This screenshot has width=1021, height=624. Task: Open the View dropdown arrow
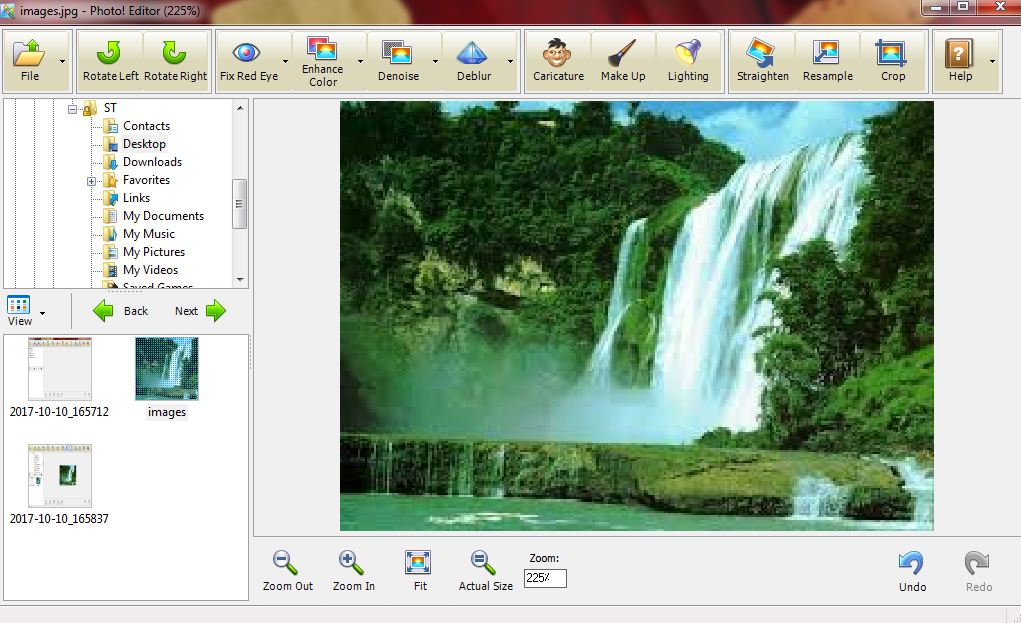tap(42, 313)
